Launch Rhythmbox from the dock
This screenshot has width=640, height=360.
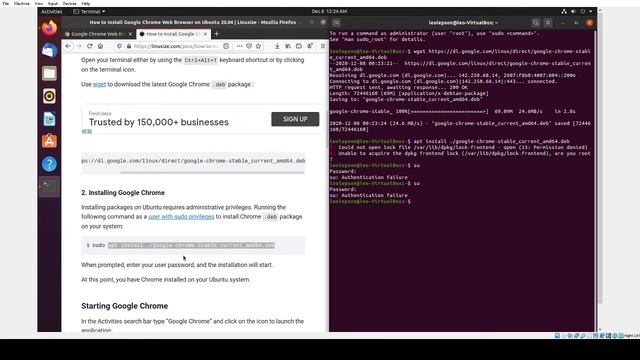[49, 96]
